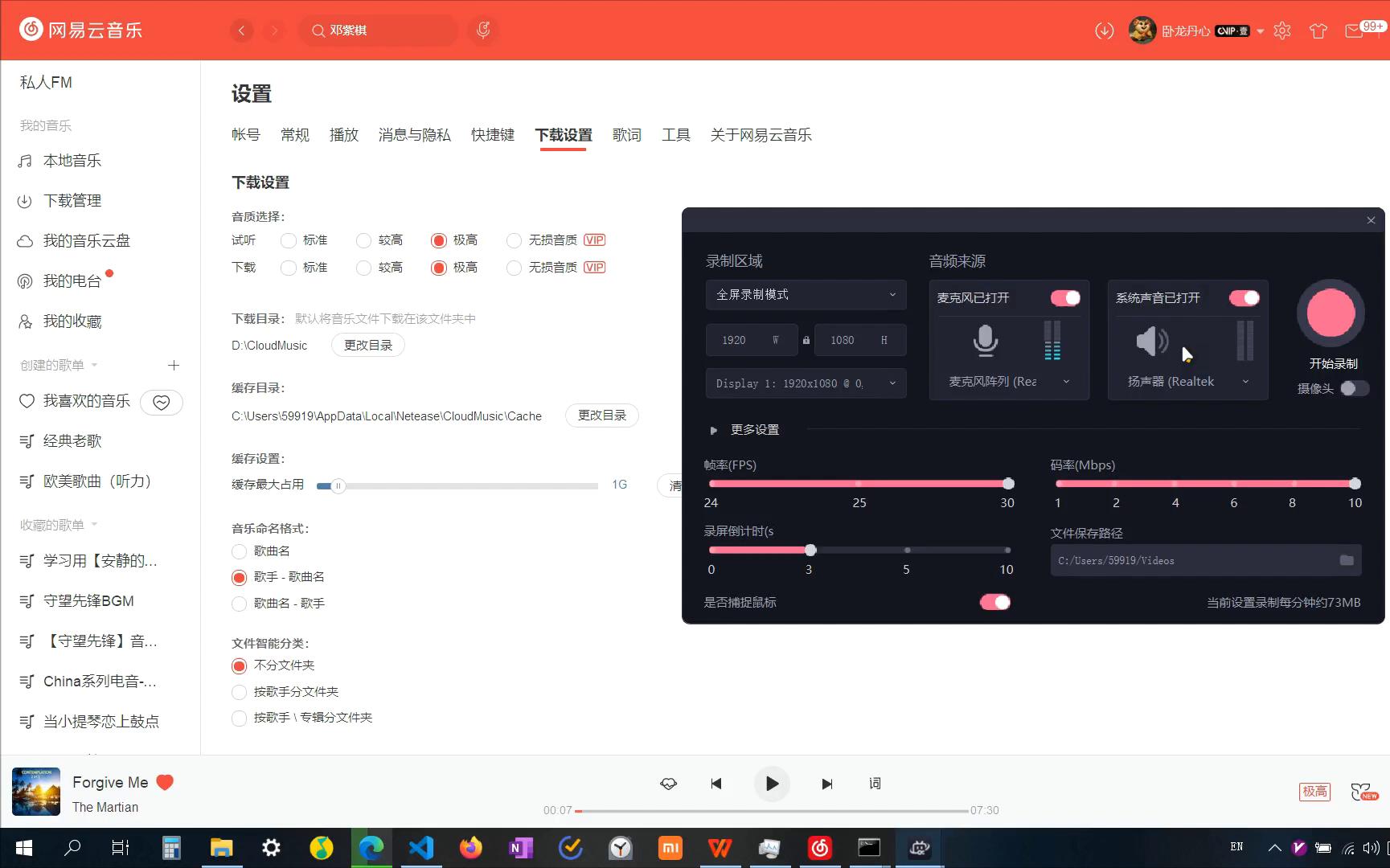Open 本地音乐 in the sidebar
The image size is (1390, 868).
click(x=72, y=160)
